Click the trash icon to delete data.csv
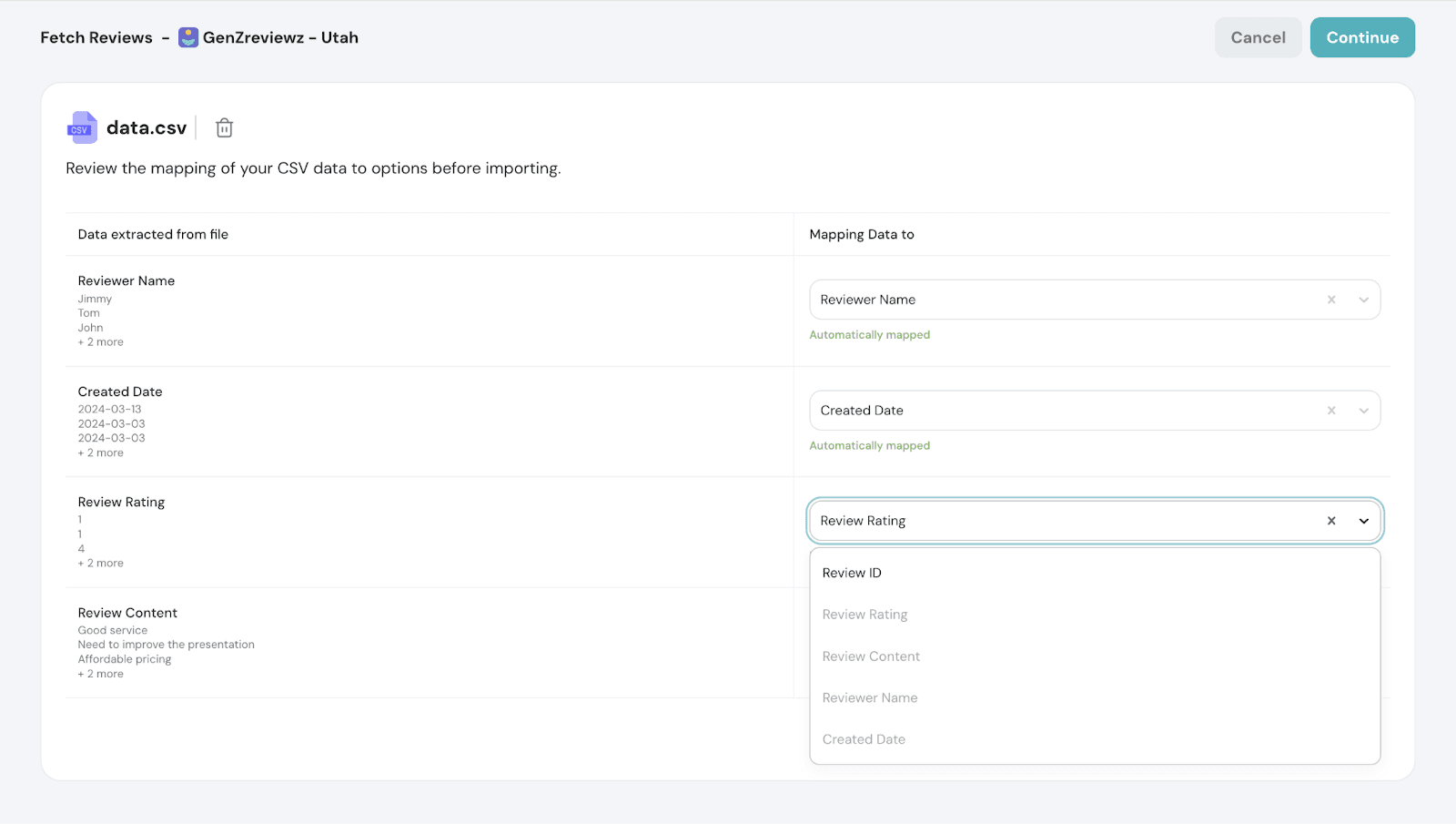Image resolution: width=1456 pixels, height=824 pixels. pos(224,128)
